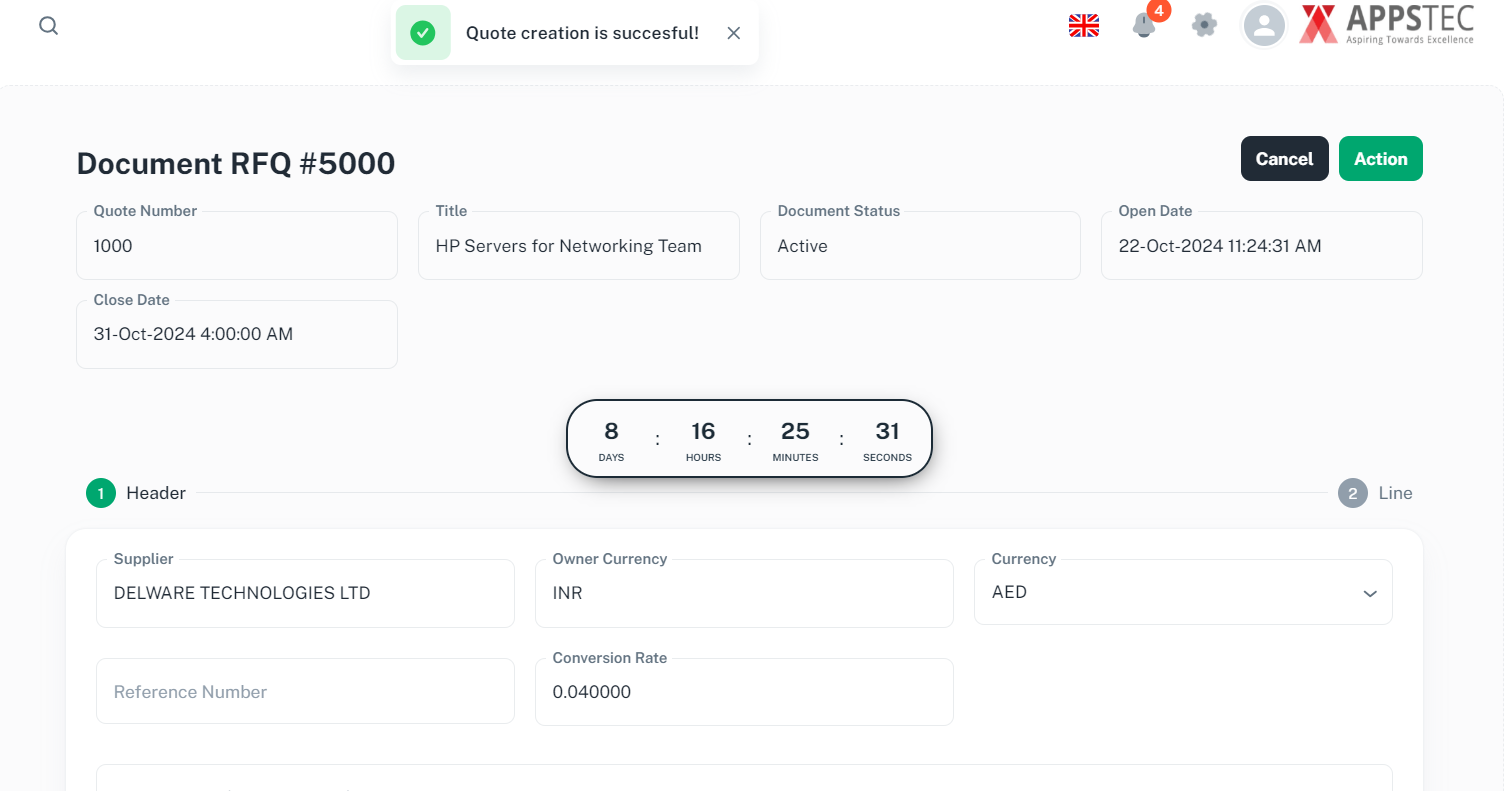
Task: Click the green success checkmark icon
Action: point(423,33)
